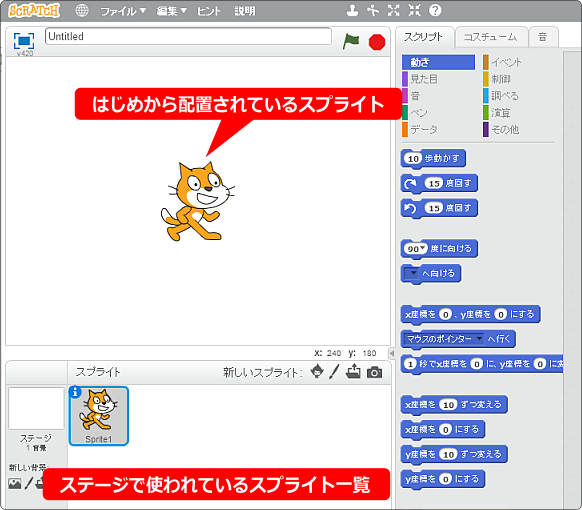Start project with green flag
The height and width of the screenshot is (510, 582).
(351, 41)
